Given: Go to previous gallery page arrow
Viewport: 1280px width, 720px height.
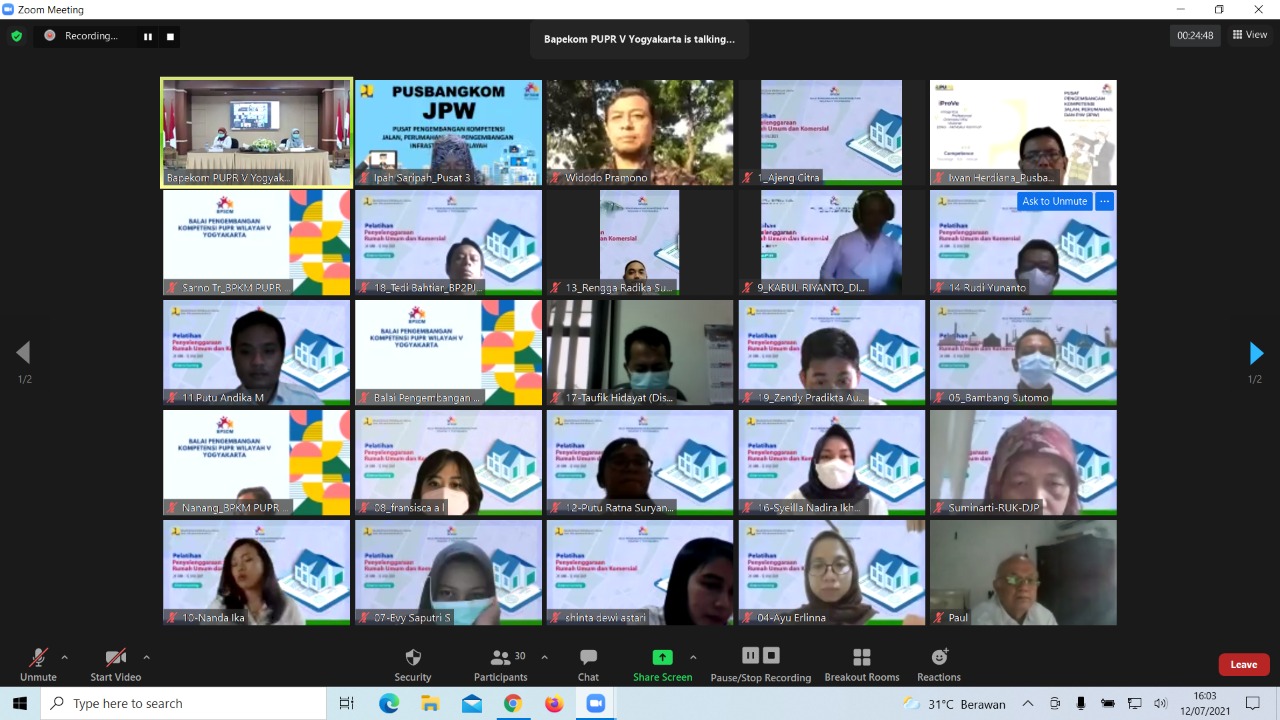Looking at the screenshot, I should [23, 352].
